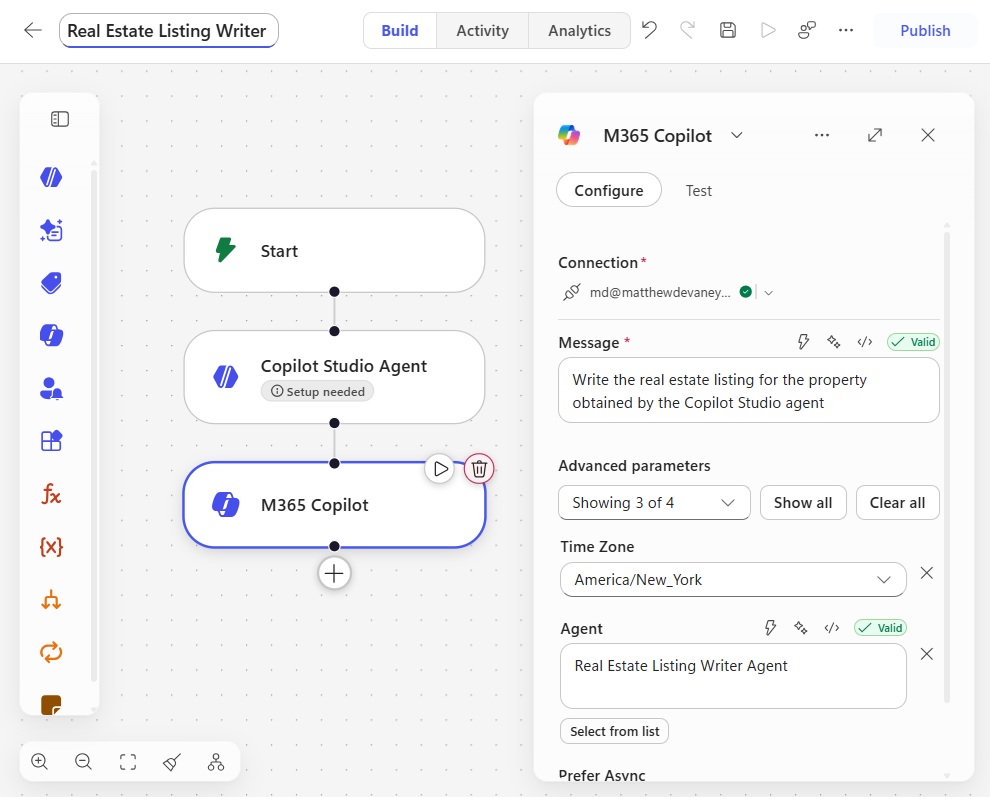Select the tag icon in sidebar
This screenshot has height=797, width=990.
click(51, 283)
